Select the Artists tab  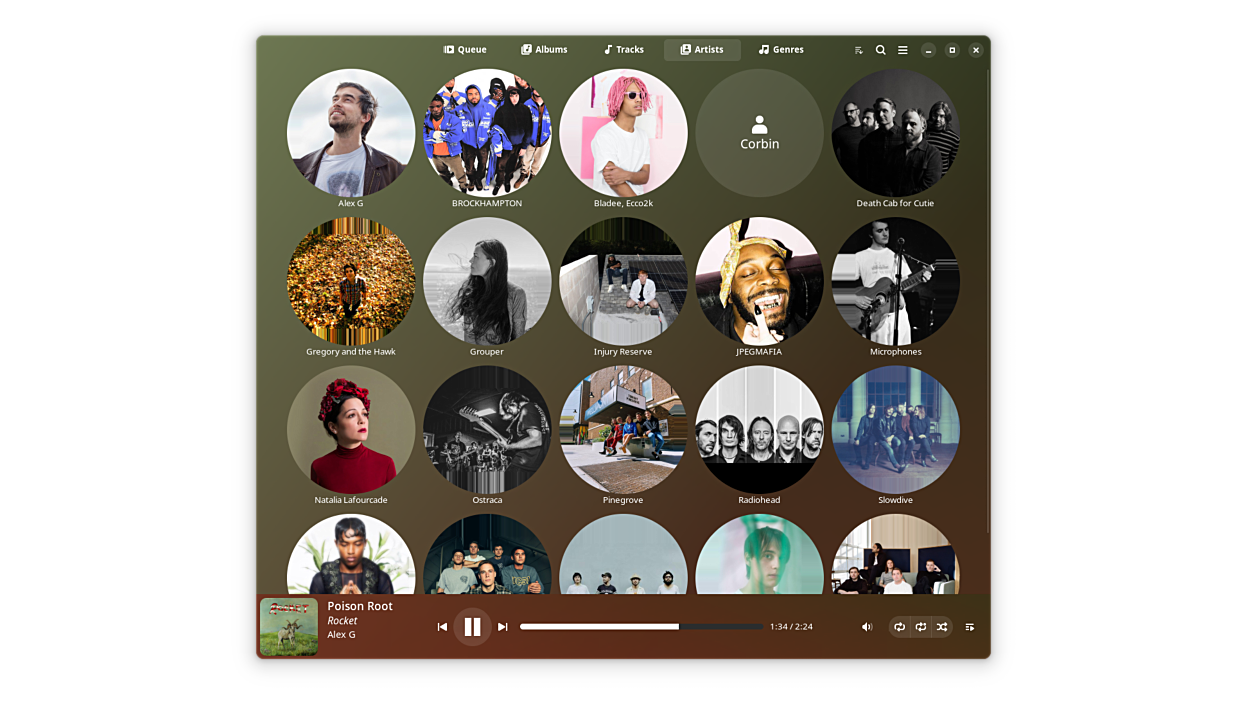(702, 50)
